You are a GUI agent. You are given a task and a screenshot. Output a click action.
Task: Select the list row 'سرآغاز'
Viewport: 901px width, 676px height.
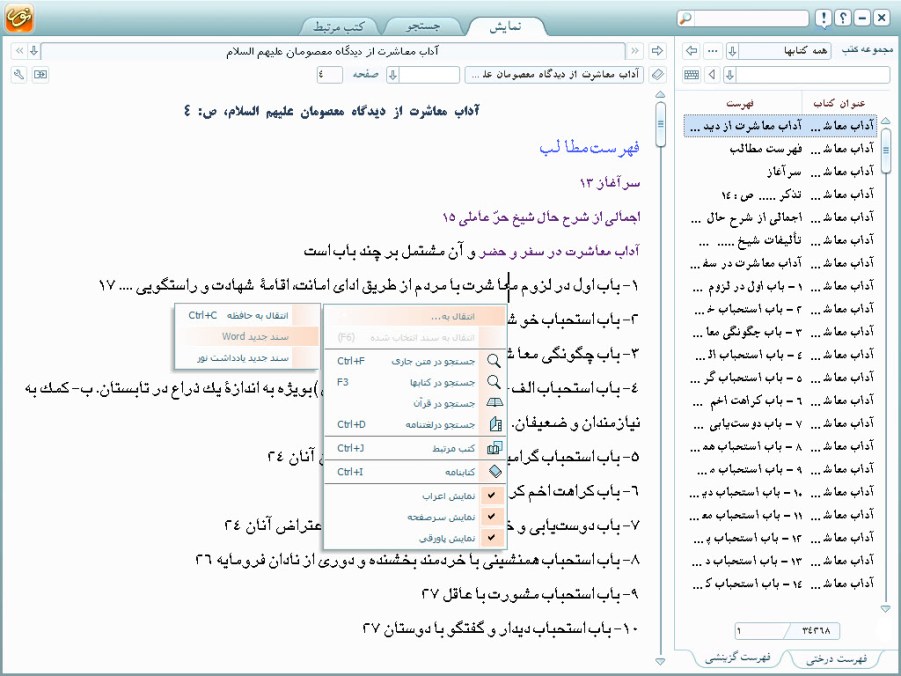pos(780,172)
